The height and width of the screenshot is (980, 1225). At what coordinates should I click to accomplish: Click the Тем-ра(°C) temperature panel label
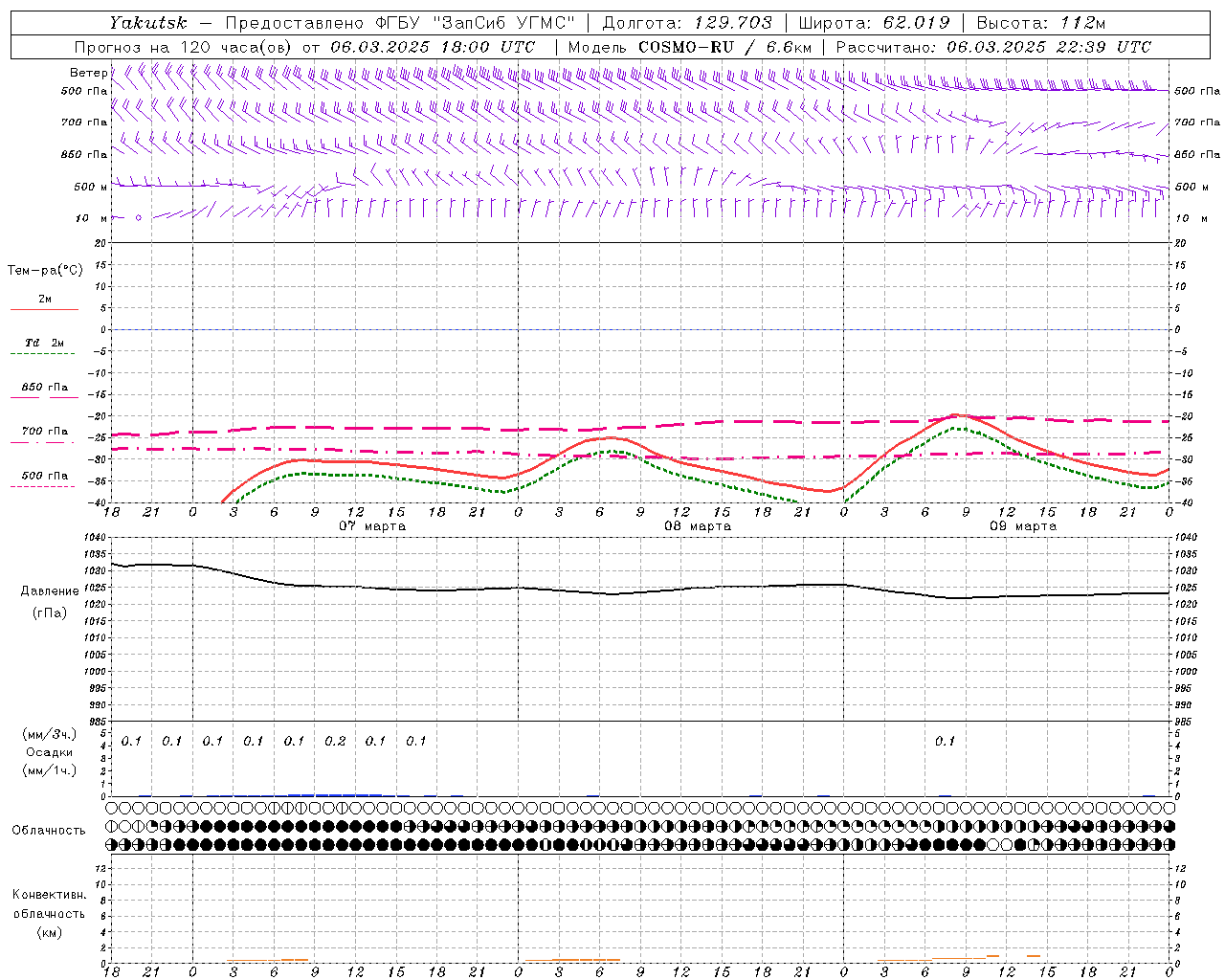(x=45, y=270)
